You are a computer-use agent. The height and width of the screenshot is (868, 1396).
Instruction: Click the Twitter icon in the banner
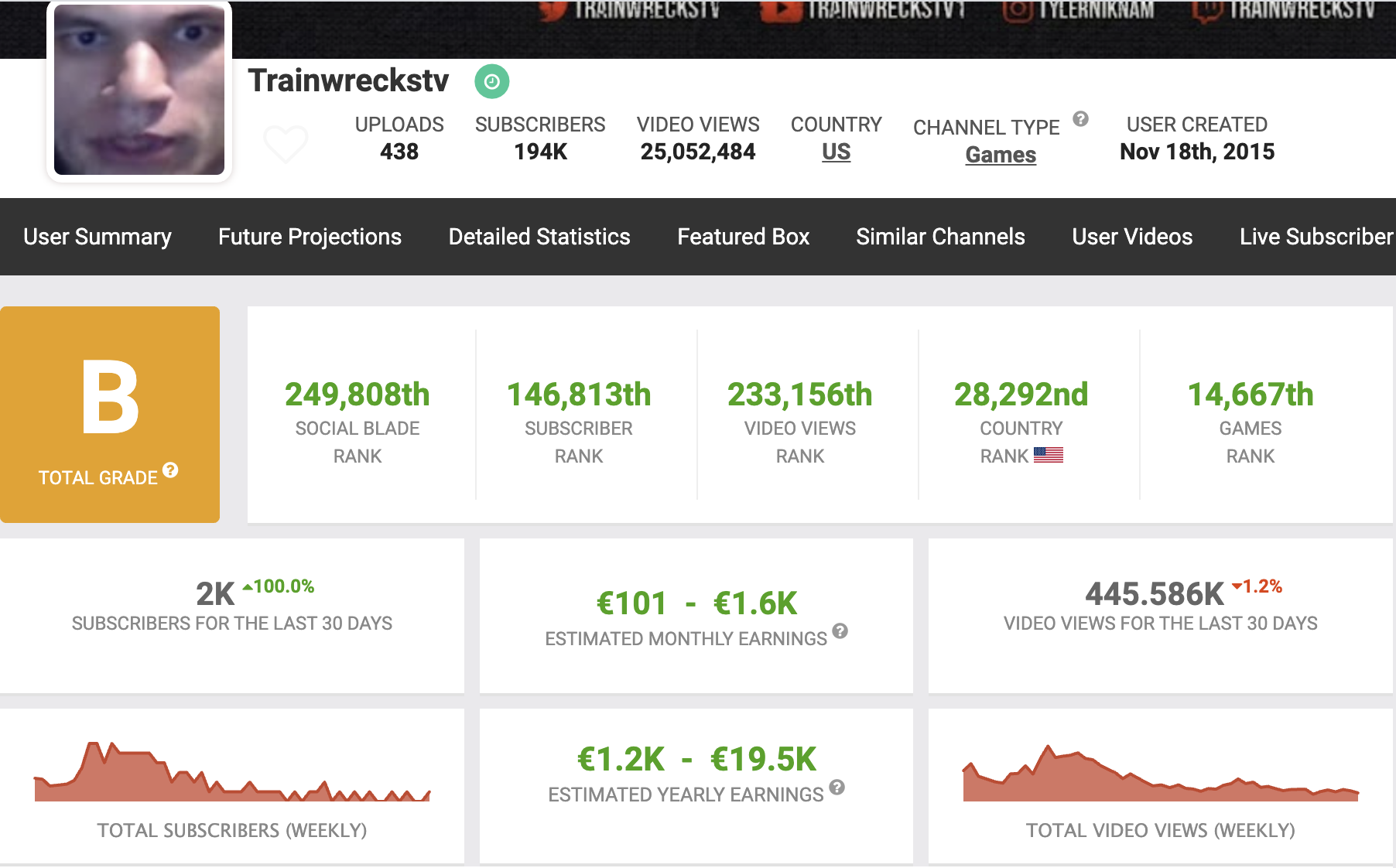pos(553,10)
